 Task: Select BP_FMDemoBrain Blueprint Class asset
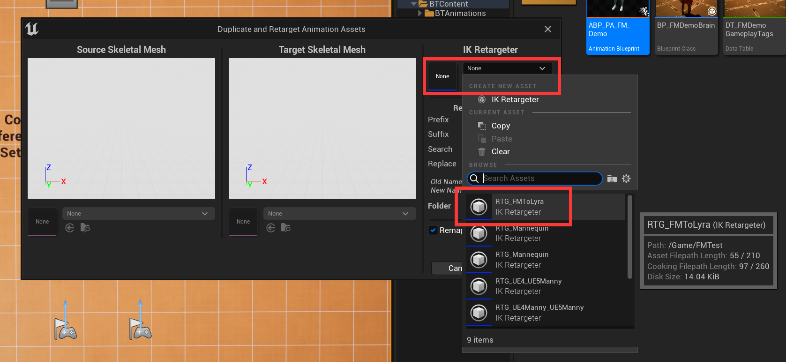(x=686, y=27)
